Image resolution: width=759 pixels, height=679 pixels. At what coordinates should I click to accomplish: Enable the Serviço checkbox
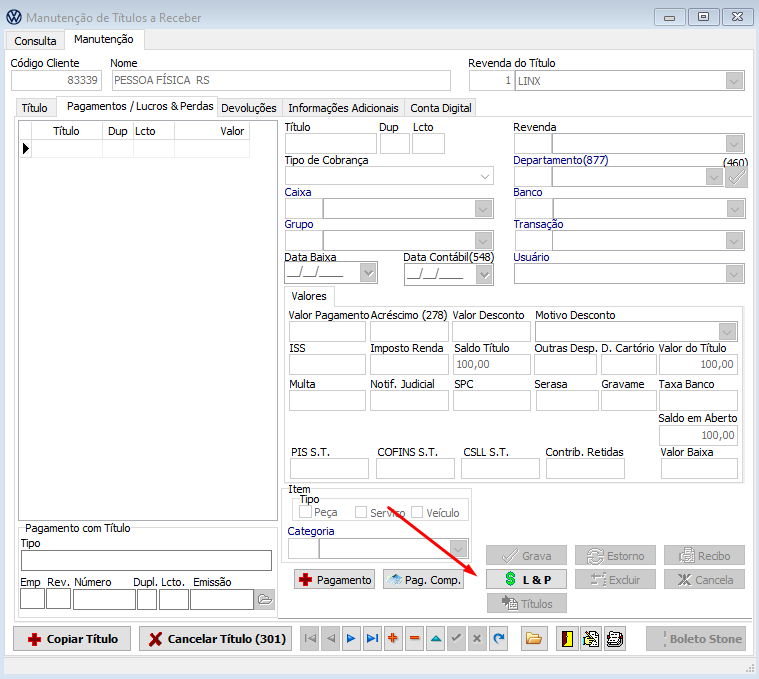pos(362,512)
